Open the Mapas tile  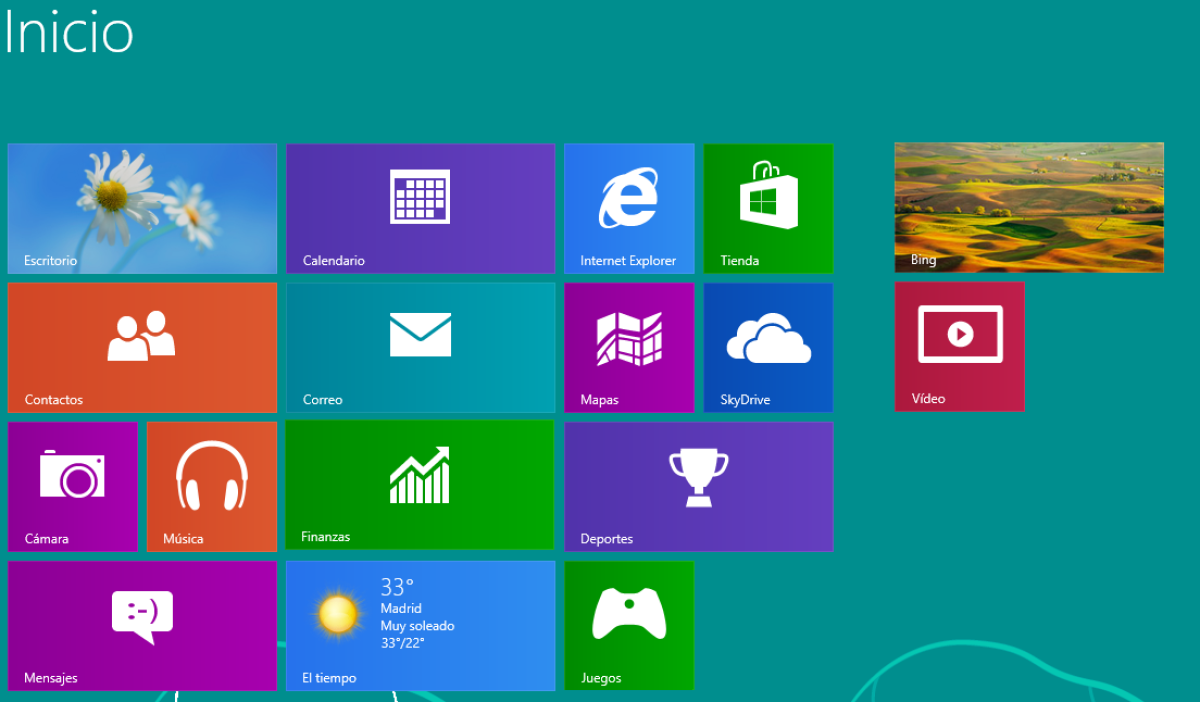[x=629, y=347]
